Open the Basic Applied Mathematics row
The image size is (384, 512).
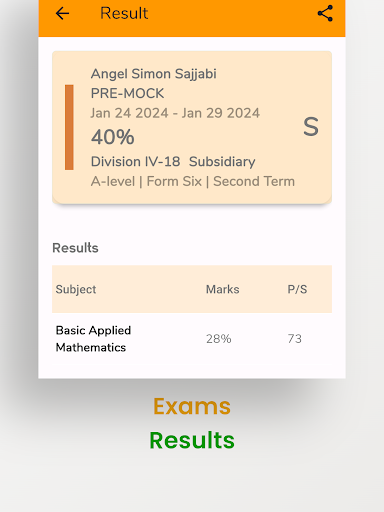[x=192, y=339]
